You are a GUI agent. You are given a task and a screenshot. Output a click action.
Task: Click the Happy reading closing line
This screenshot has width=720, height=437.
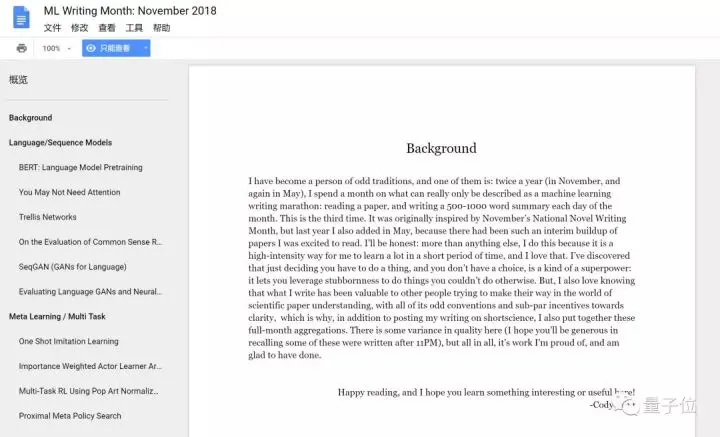(x=486, y=392)
